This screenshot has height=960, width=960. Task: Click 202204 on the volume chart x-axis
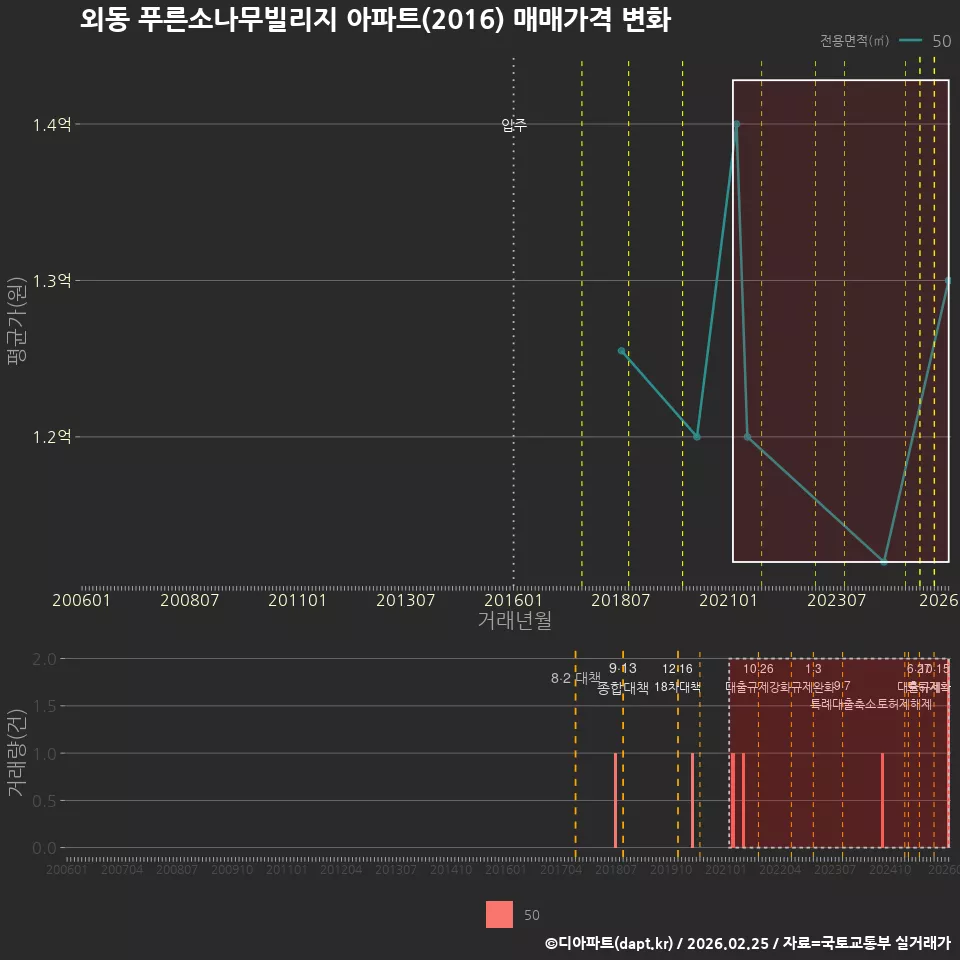(780, 869)
